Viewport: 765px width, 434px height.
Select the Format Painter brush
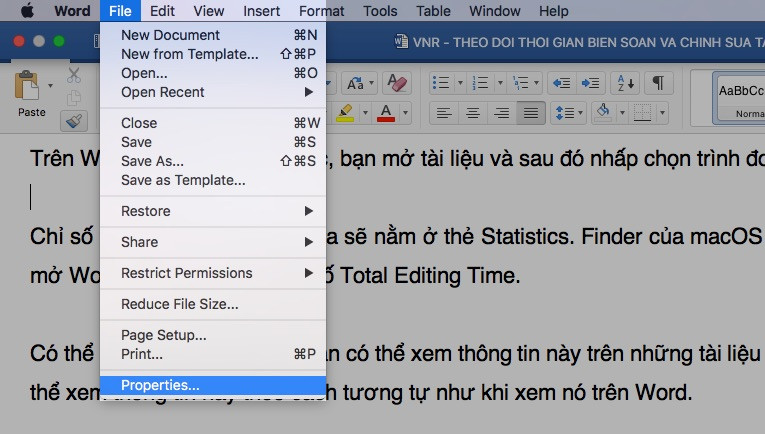[73, 120]
